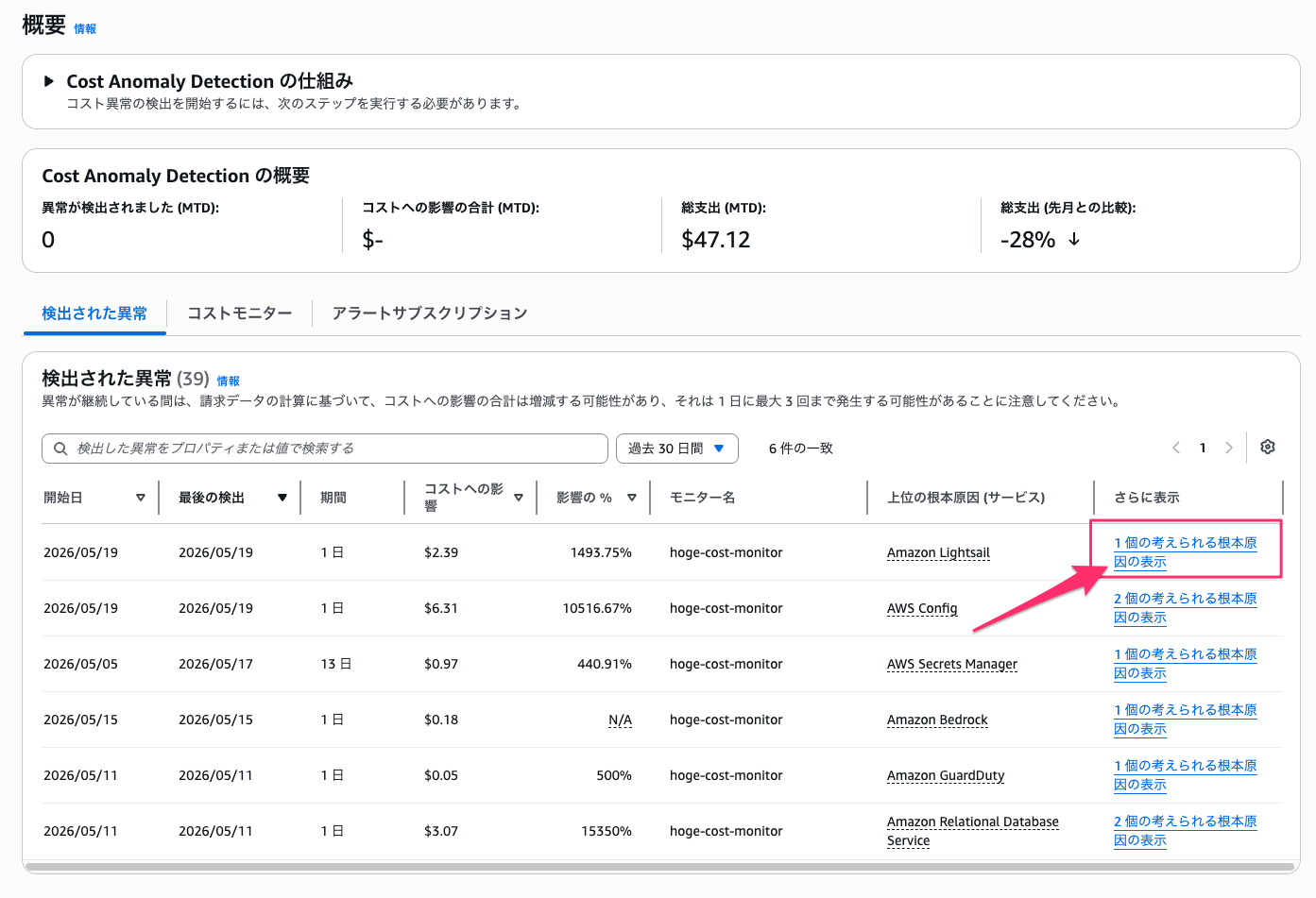View root cause link for Amazon Bedrock row
This screenshot has width=1316, height=898.
click(1186, 720)
